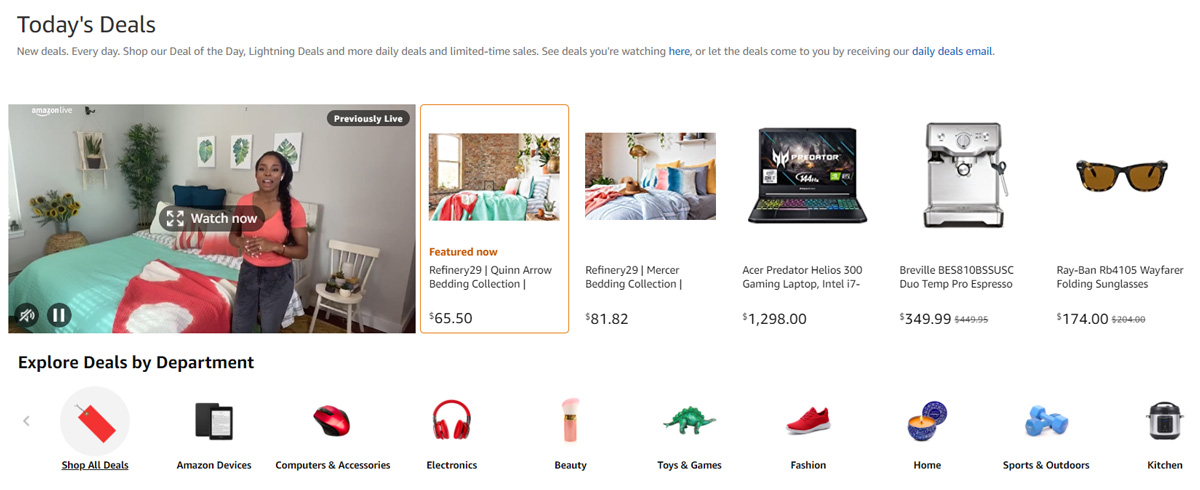Choose the Beauty makeup brush icon
This screenshot has width=1200, height=490.
tap(570, 421)
